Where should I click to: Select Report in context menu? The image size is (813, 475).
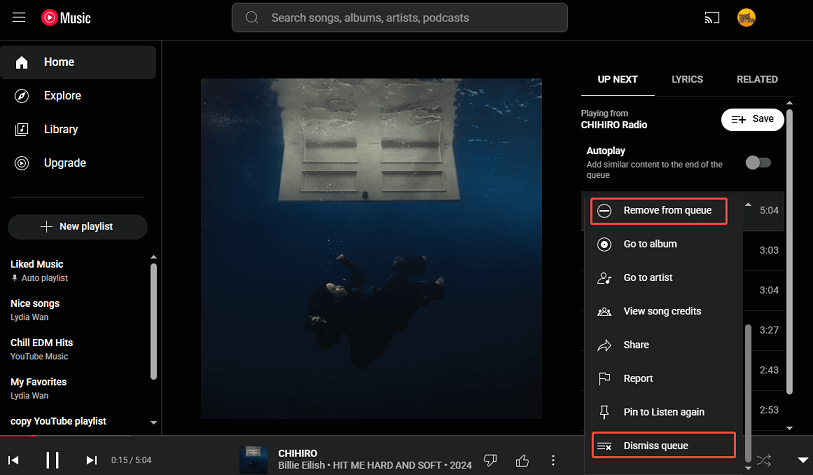tap(664, 379)
